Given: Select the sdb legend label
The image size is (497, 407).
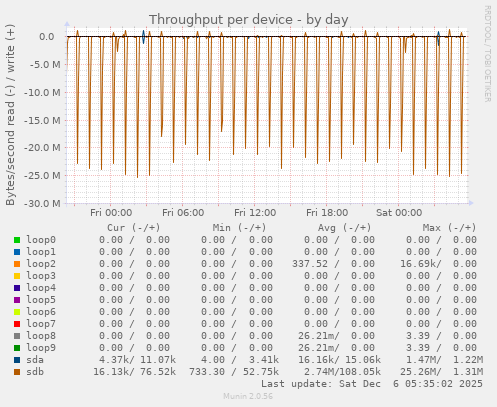Looking at the screenshot, I should (x=35, y=372).
